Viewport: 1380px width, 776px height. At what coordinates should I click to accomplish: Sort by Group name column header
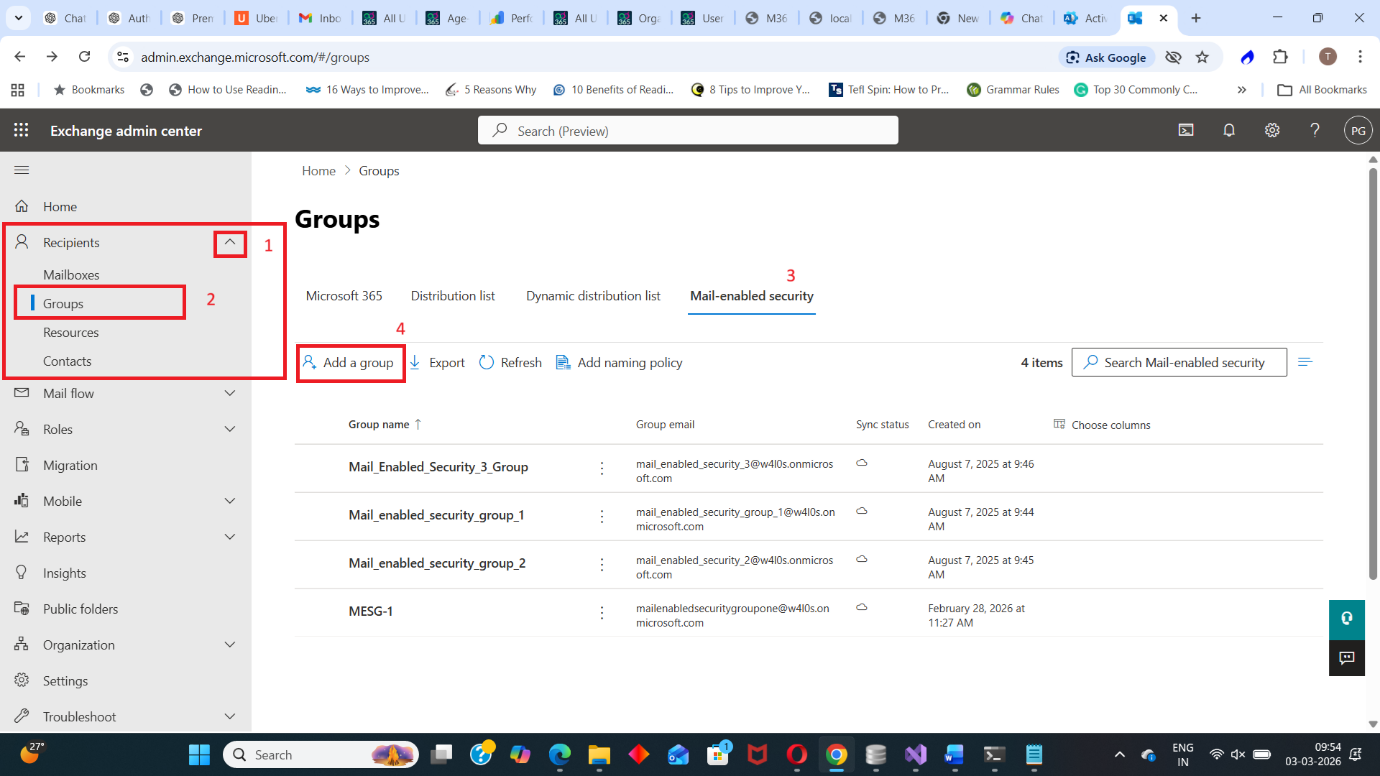pyautogui.click(x=379, y=425)
